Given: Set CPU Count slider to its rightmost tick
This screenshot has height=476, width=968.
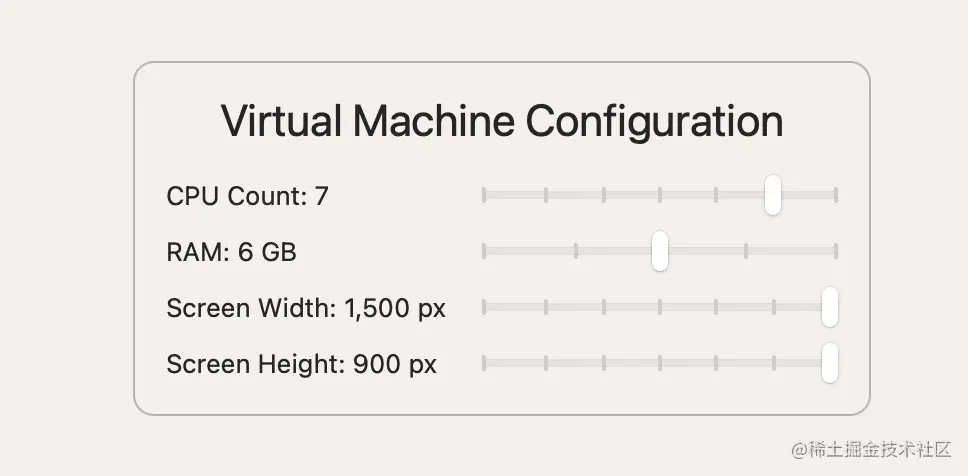Looking at the screenshot, I should [836, 195].
